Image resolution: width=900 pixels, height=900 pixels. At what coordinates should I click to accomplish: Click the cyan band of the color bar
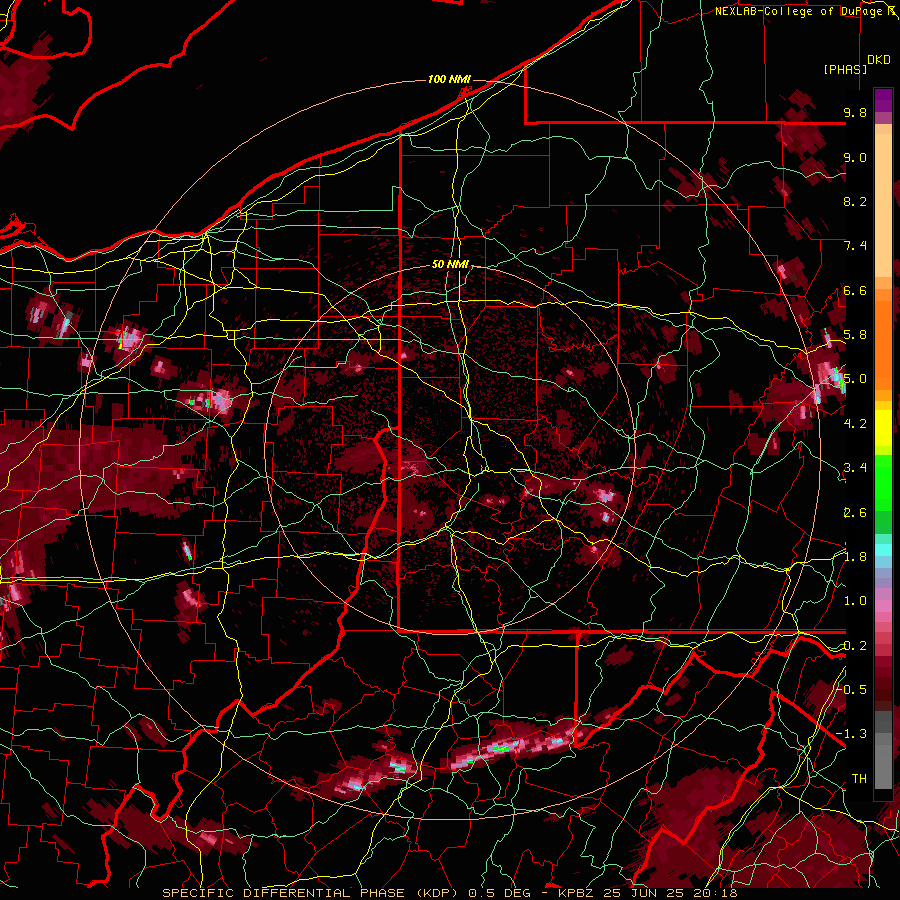(x=883, y=550)
